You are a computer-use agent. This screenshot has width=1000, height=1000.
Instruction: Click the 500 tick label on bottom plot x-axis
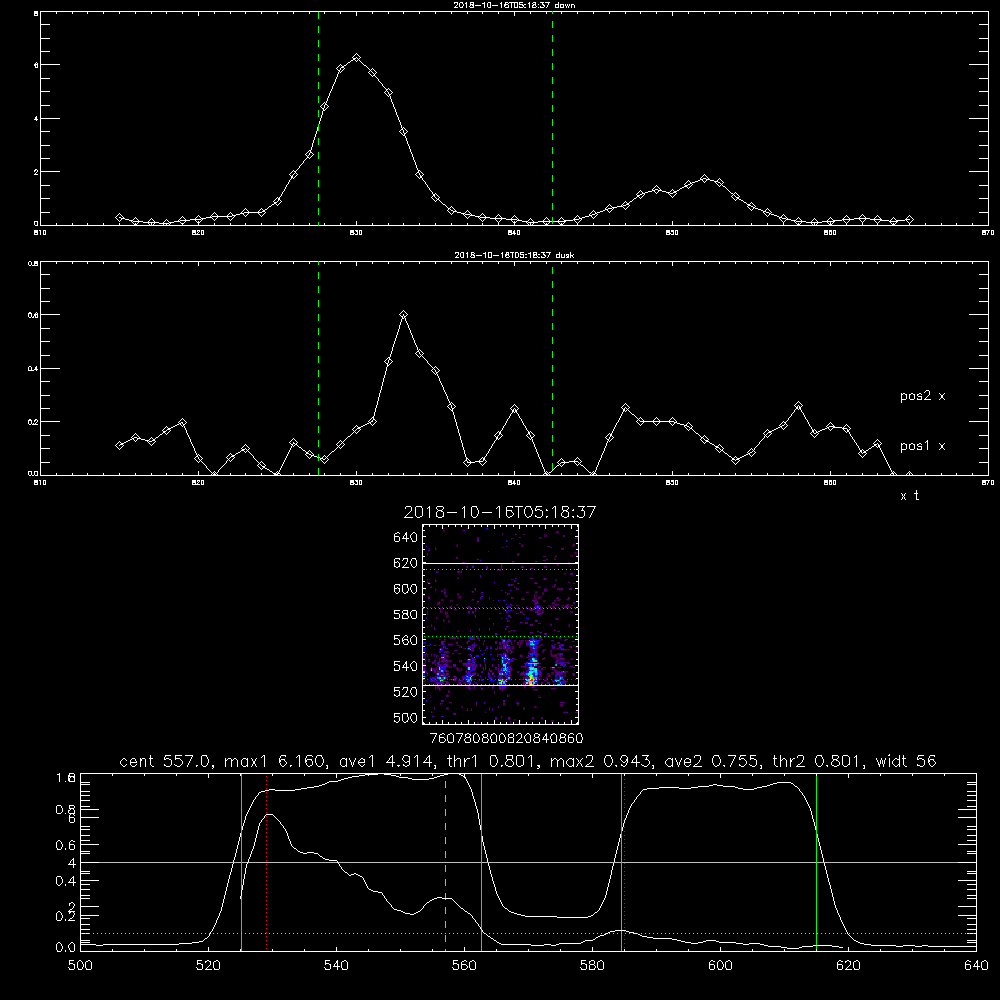[80, 966]
